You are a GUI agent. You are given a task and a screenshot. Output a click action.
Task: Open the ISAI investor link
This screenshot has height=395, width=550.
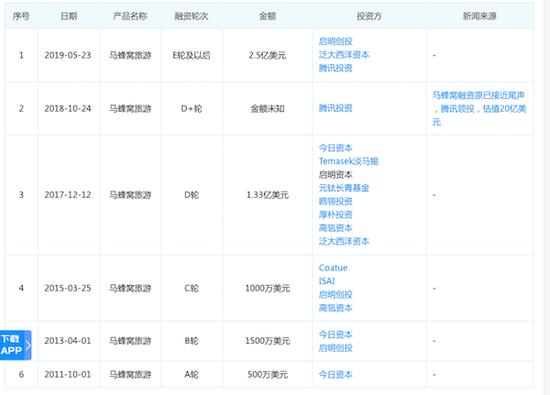point(327,281)
